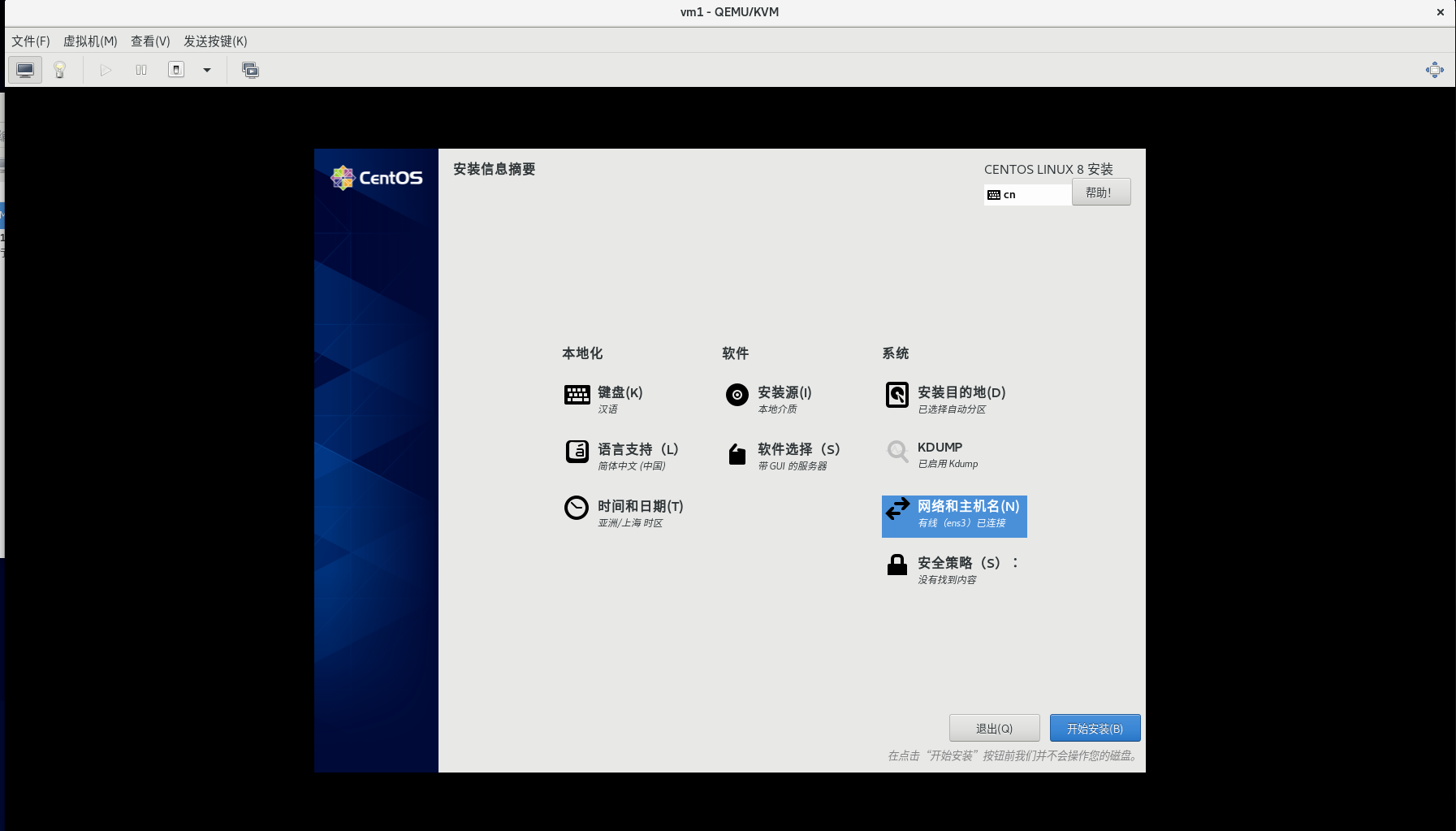The image size is (1456, 831).
Task: Click the security policy lock icon
Action: 897,565
